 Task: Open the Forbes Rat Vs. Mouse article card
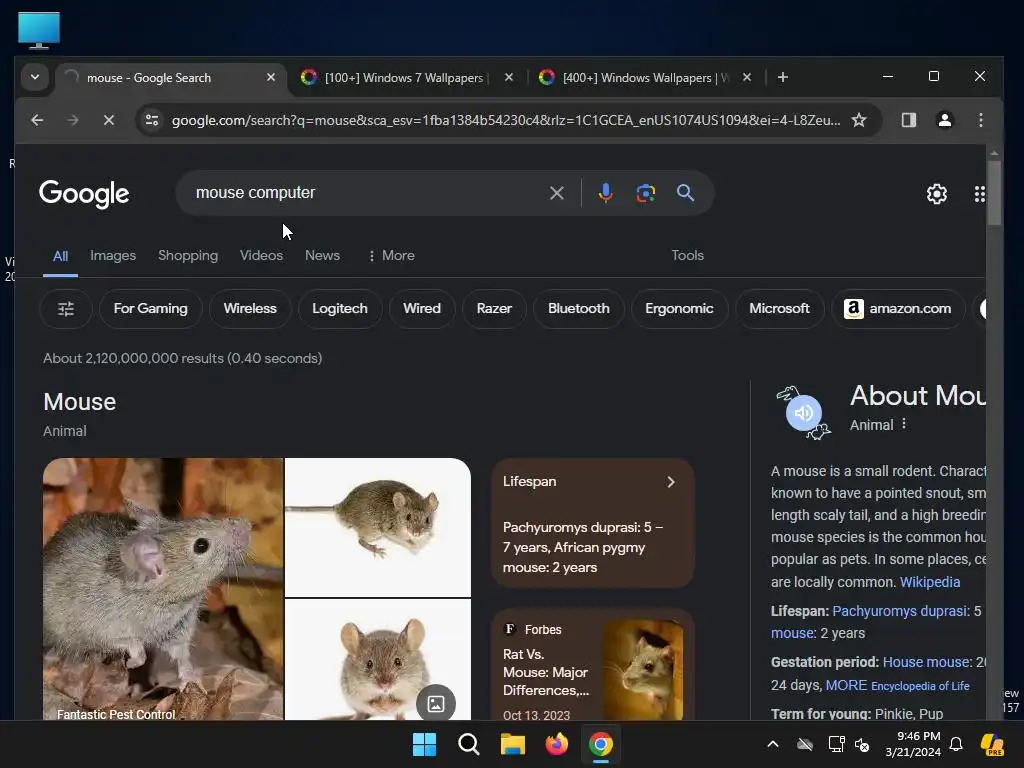[x=592, y=665]
